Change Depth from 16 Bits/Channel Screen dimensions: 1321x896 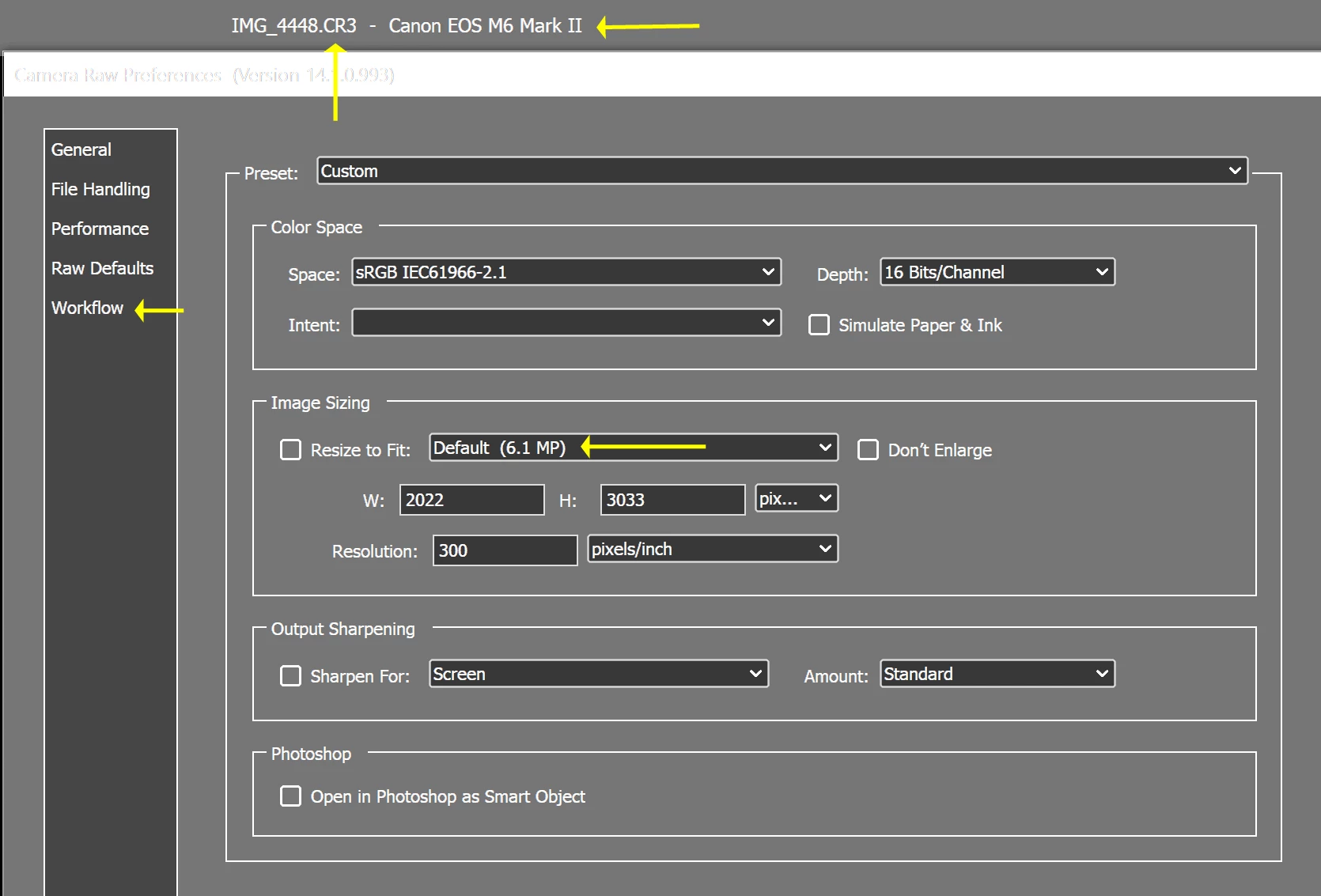[997, 272]
